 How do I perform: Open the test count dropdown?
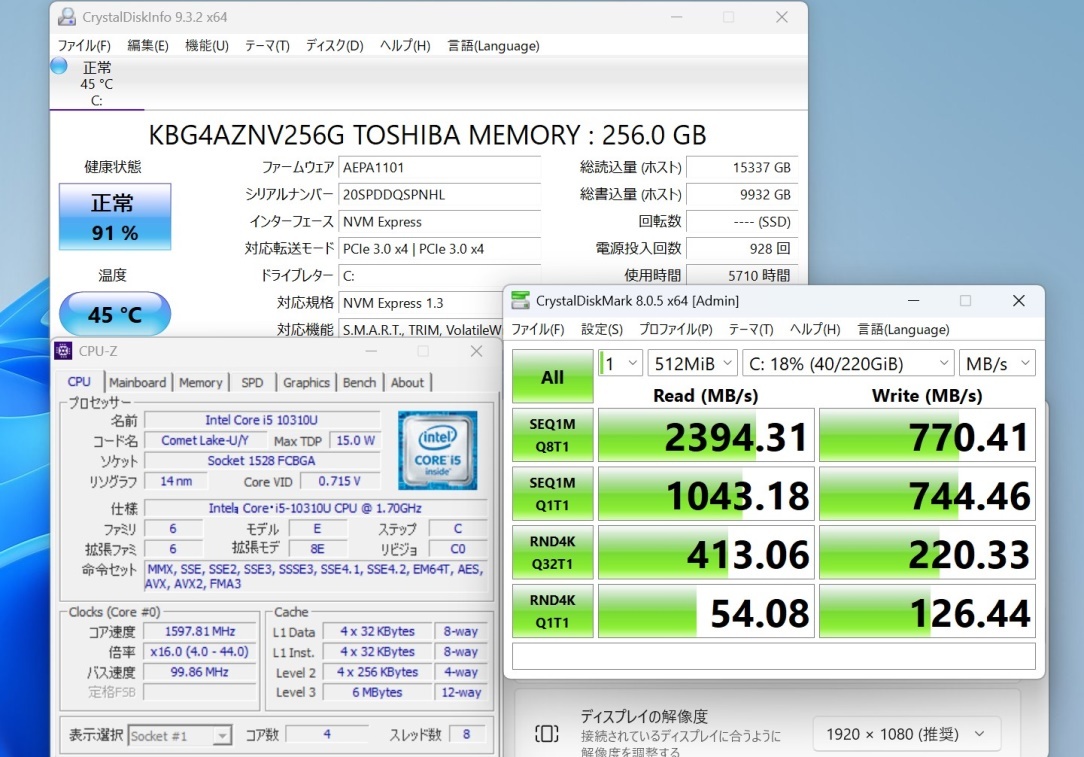point(620,363)
